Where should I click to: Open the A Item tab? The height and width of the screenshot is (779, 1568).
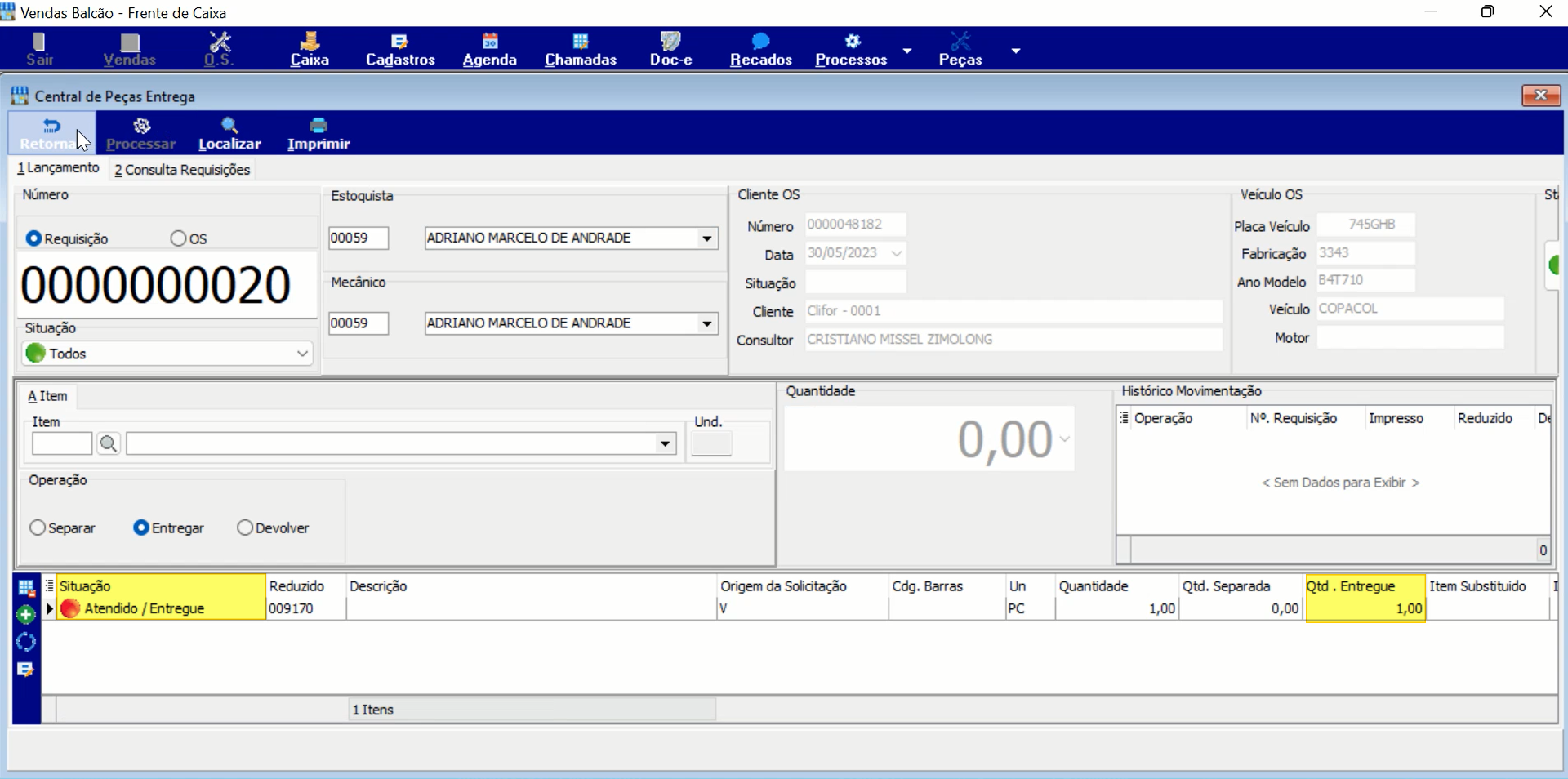47,396
